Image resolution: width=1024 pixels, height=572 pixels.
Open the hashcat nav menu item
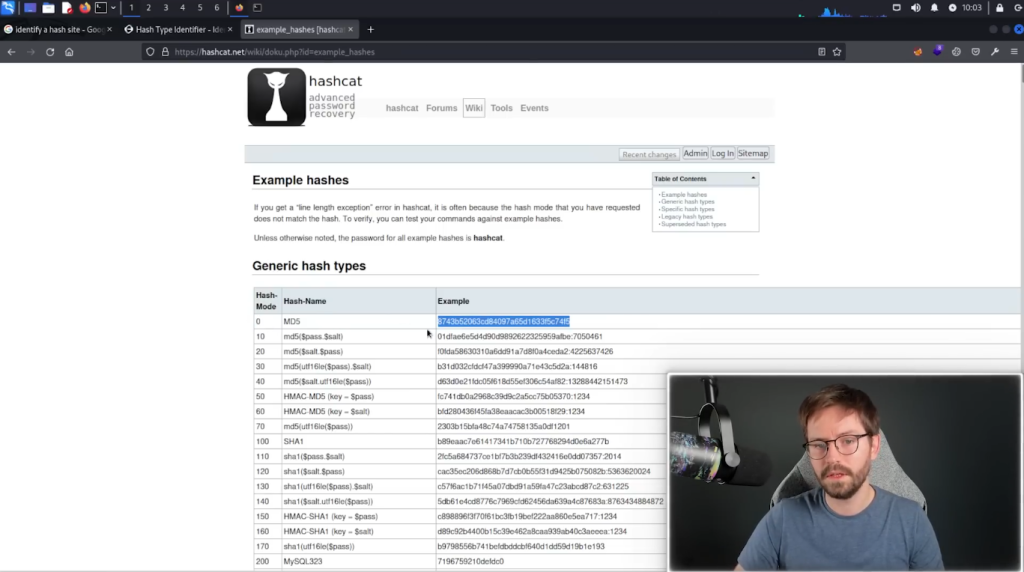[402, 108]
